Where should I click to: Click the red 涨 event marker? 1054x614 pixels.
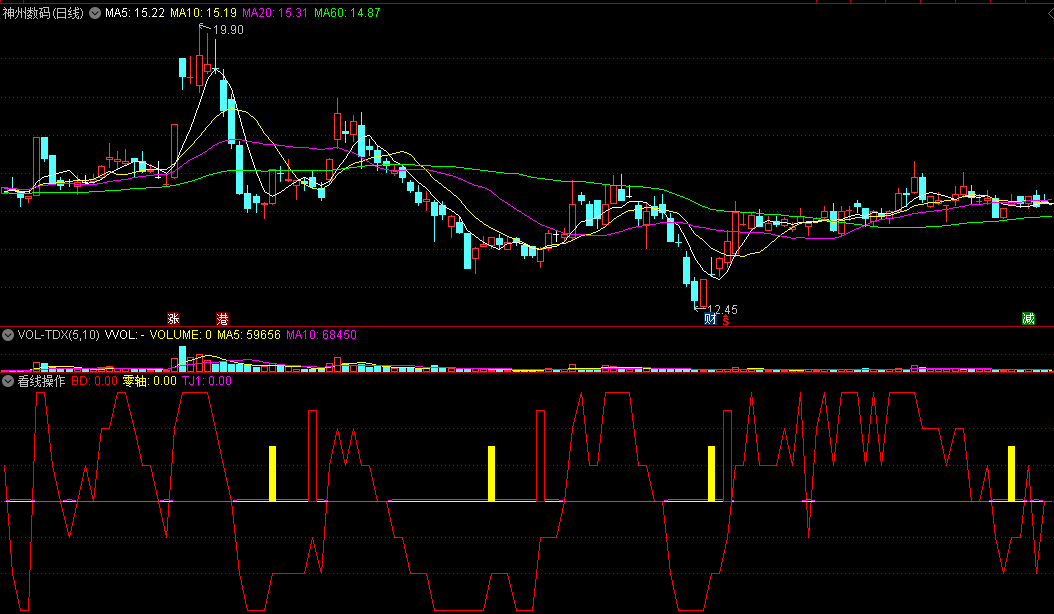click(x=173, y=319)
